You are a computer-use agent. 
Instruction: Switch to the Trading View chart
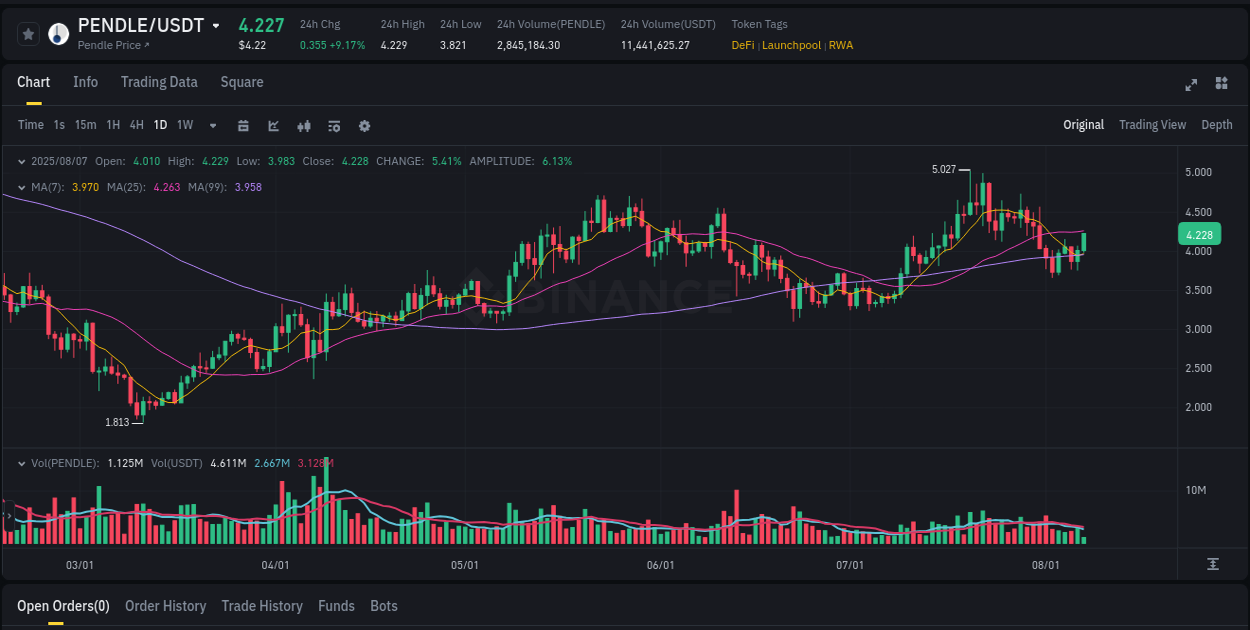1152,125
